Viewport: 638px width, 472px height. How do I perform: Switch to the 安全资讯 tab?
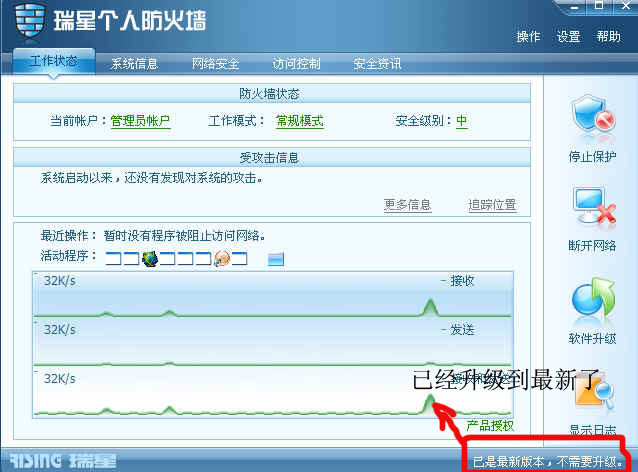point(377,64)
